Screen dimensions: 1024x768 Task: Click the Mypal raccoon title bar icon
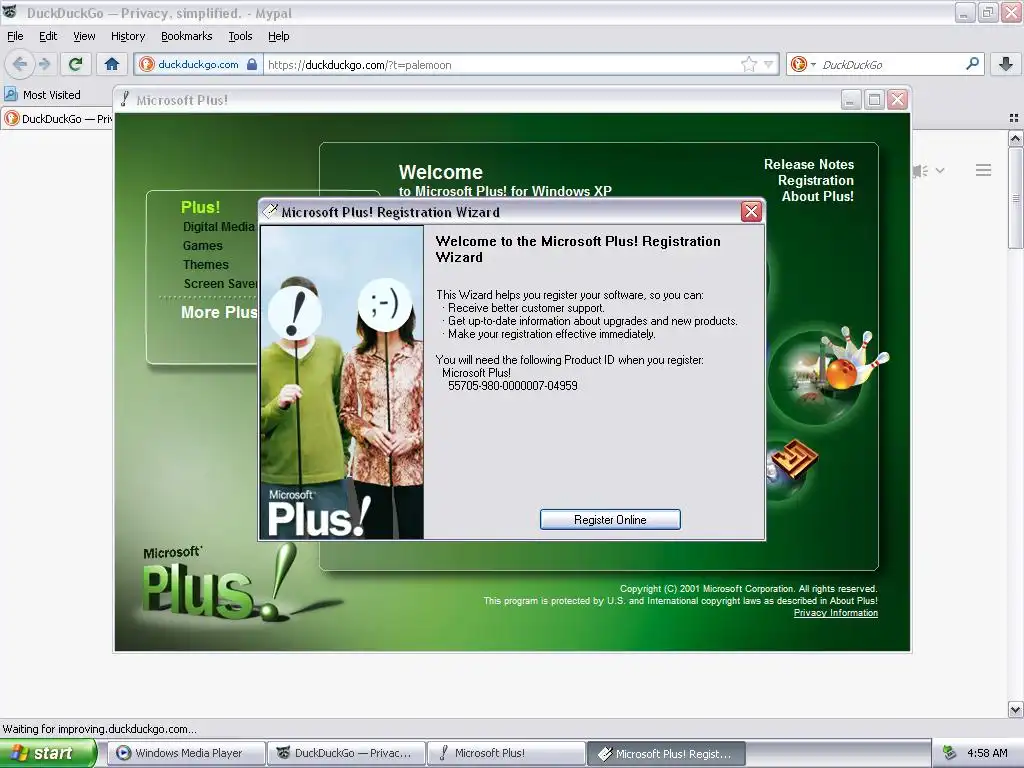[10, 12]
